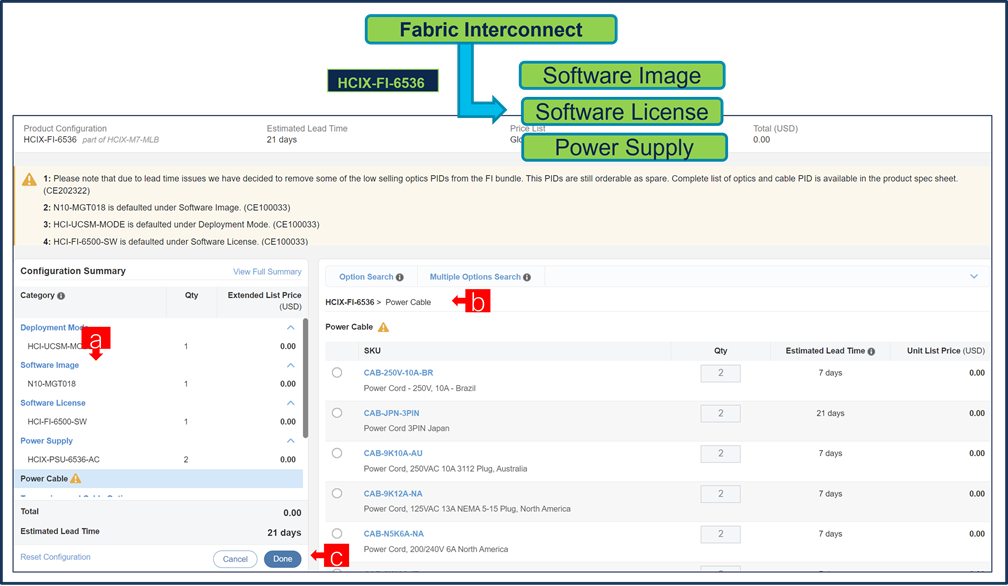Screen dimensions: 1008x586
Task: Click the SKU column header
Action: click(372, 351)
